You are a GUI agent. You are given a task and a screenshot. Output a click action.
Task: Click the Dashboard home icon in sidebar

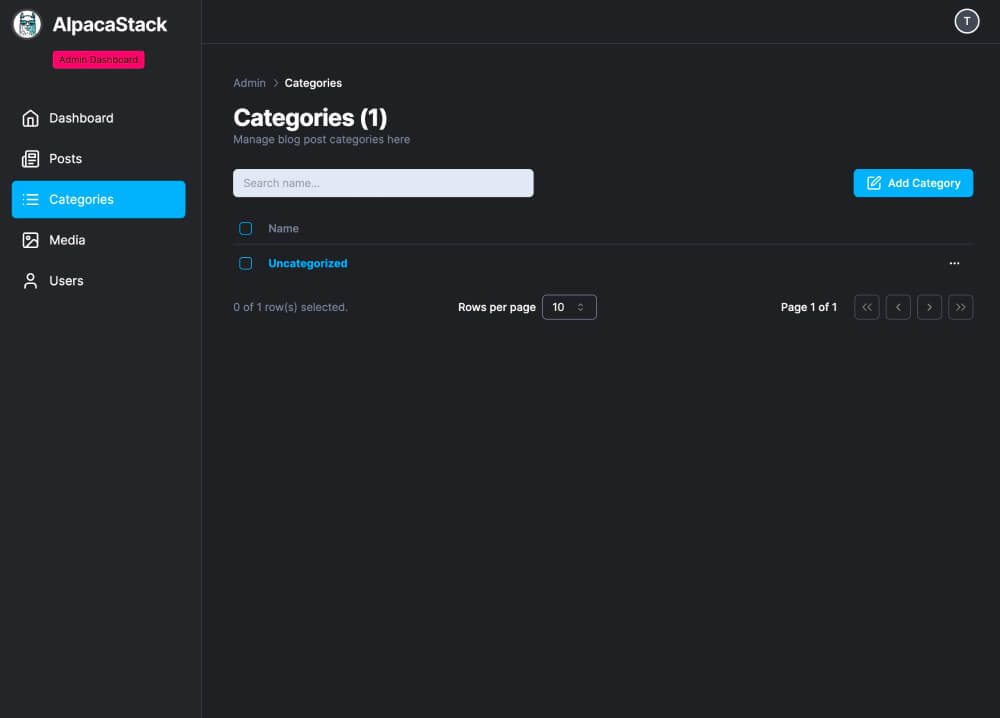click(31, 118)
